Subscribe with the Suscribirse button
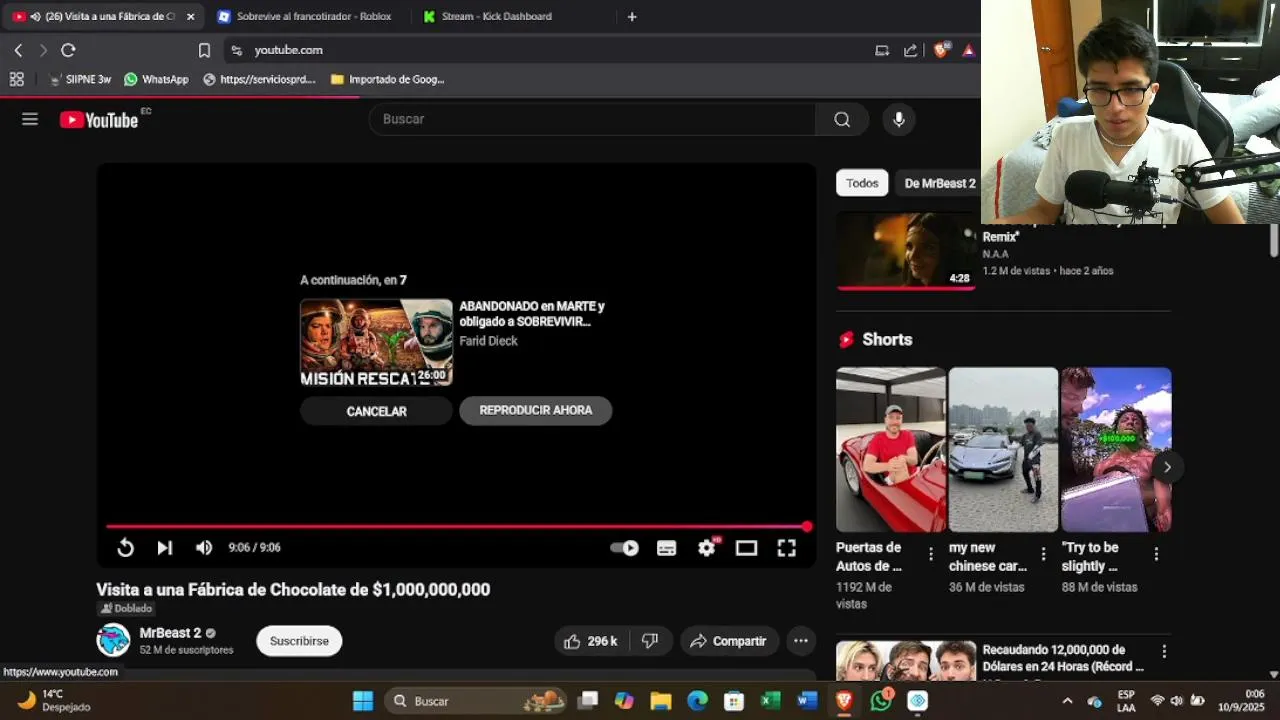This screenshot has width=1280, height=720. [x=299, y=641]
